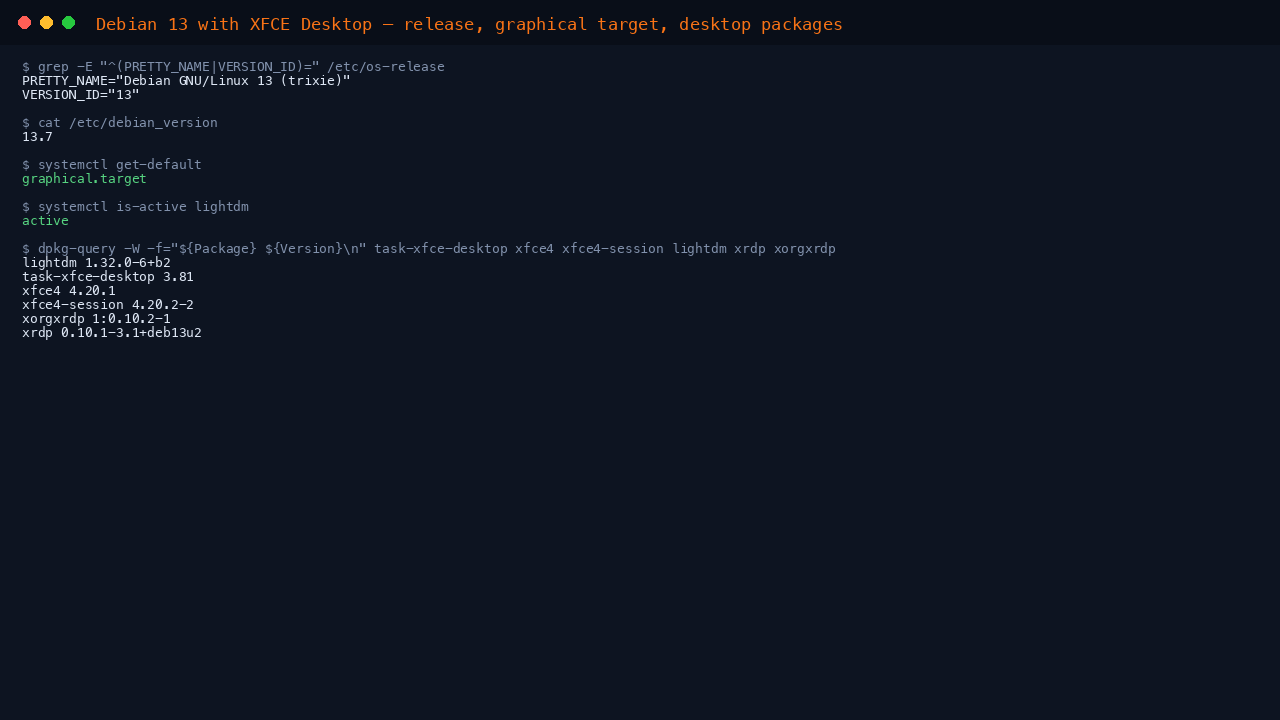Click the green graphical.target output
Screen dimensions: 1280x720
coord(84,179)
